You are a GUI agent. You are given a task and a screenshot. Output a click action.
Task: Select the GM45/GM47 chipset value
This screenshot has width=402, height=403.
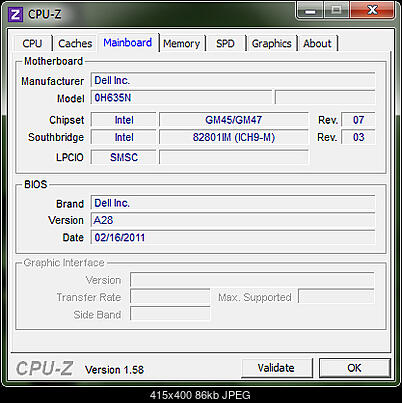click(x=234, y=120)
